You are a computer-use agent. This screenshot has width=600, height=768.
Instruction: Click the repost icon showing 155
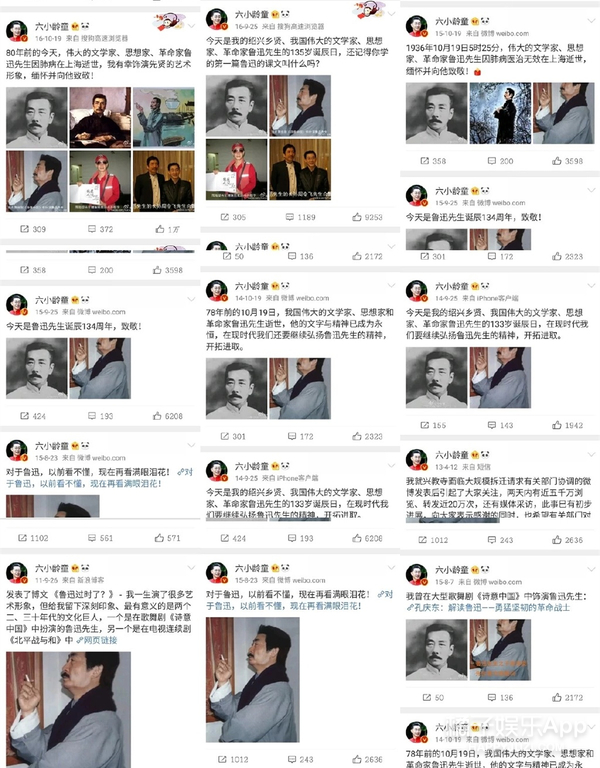point(425,425)
